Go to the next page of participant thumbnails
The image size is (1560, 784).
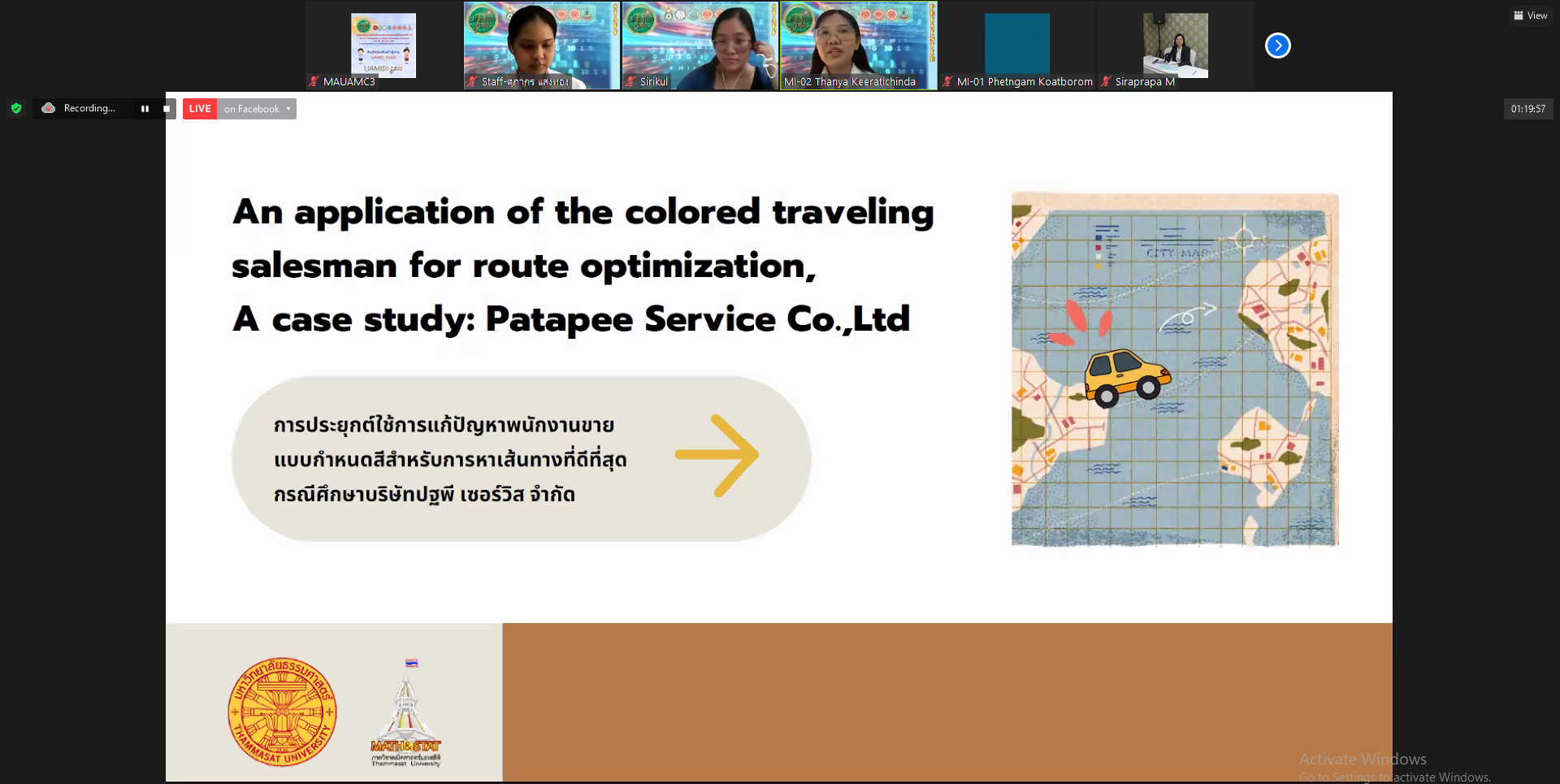pos(1277,45)
